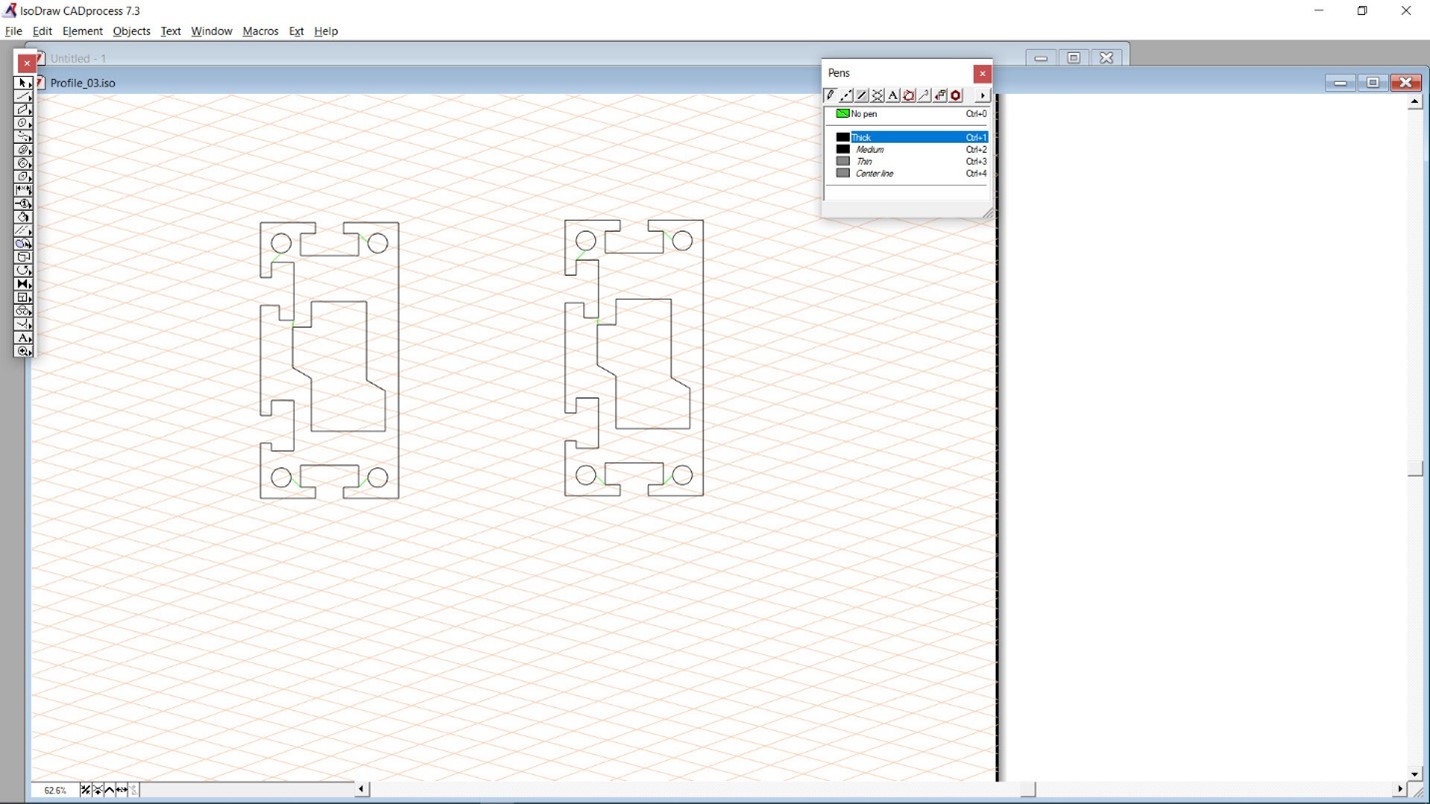Select the Rotate tool in toolbox

tap(22, 270)
